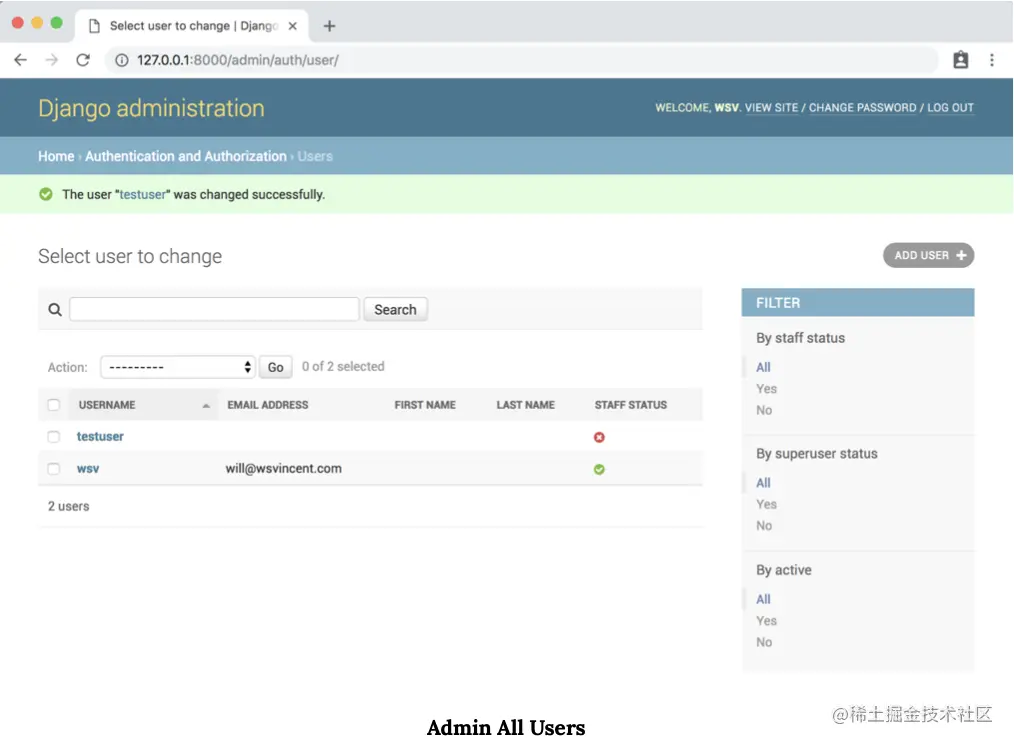Screen dimensions: 1014x746
Task: Sort by First Name column header
Action: pos(425,405)
